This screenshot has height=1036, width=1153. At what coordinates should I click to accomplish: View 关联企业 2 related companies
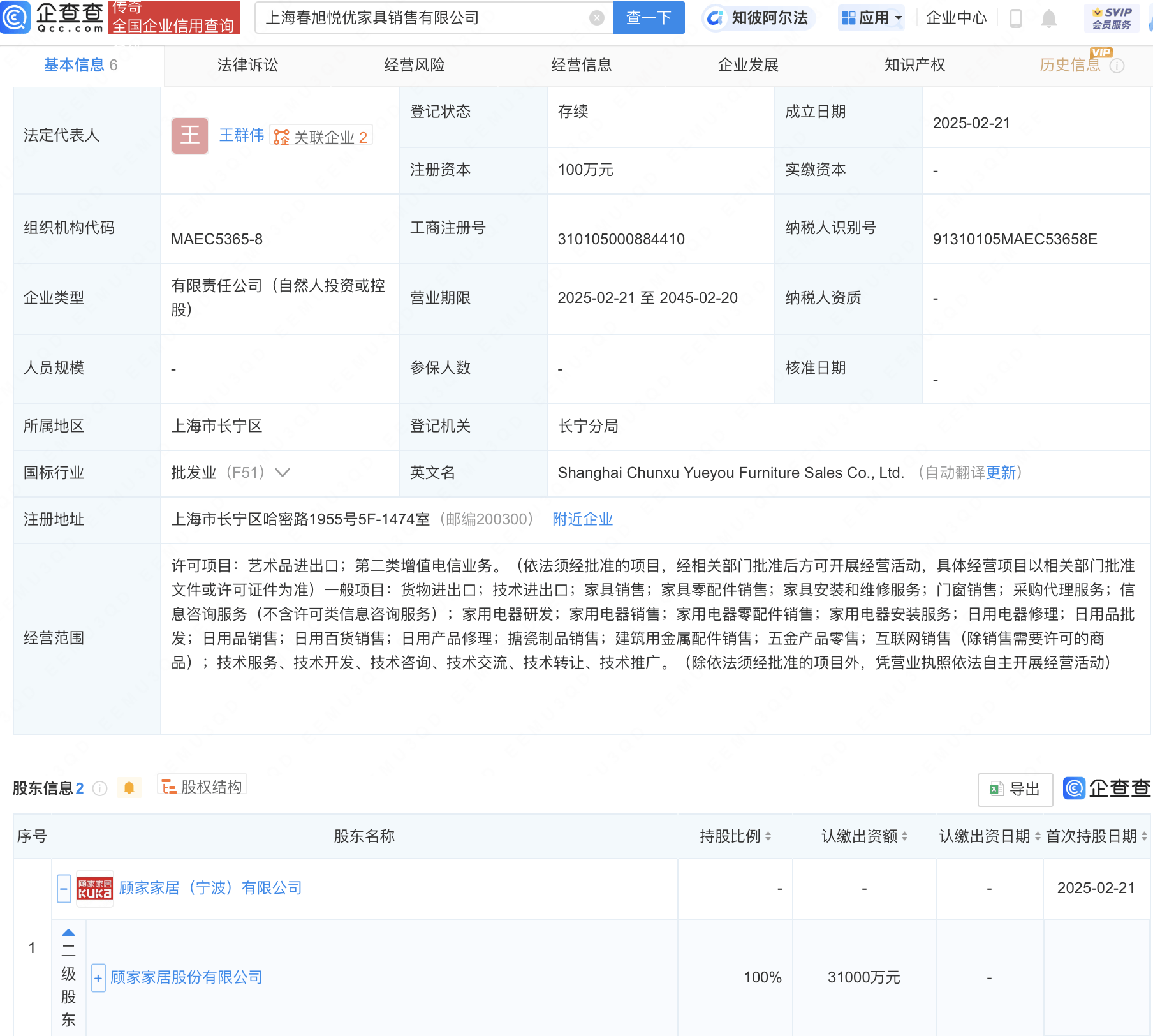pyautogui.click(x=321, y=137)
